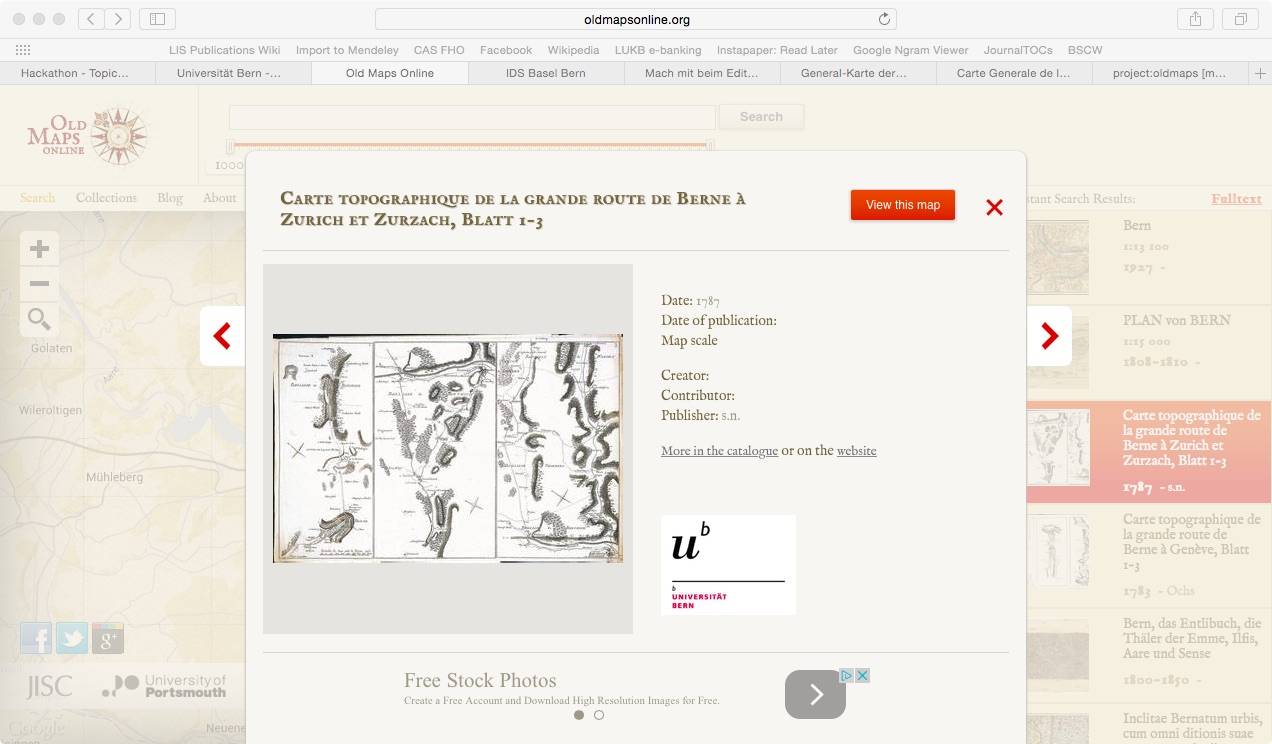The height and width of the screenshot is (744, 1272).
Task: Open Import to Mendeley bookmark
Action: coord(347,50)
